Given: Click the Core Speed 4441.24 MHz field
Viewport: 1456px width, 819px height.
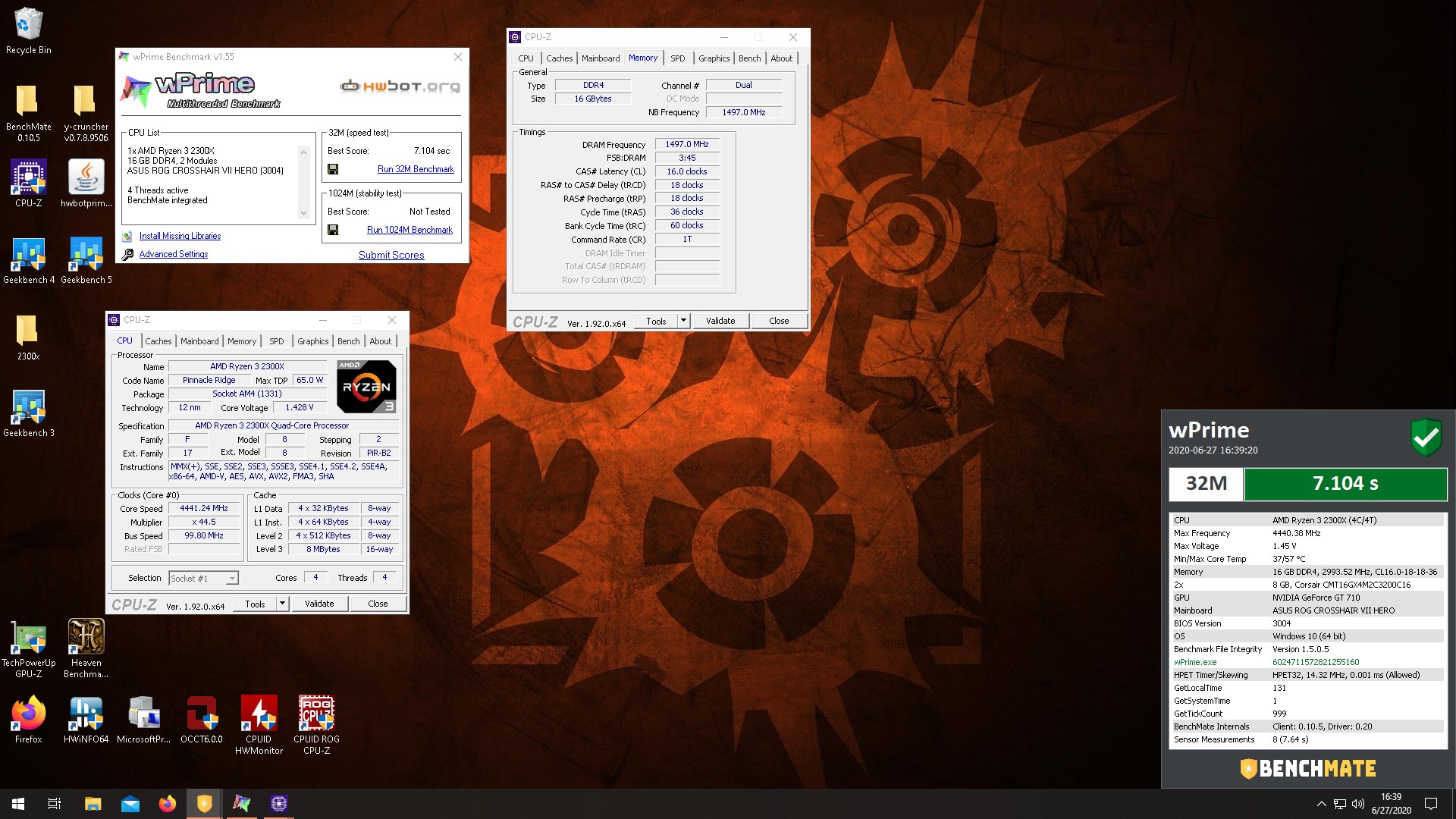Looking at the screenshot, I should tap(204, 509).
